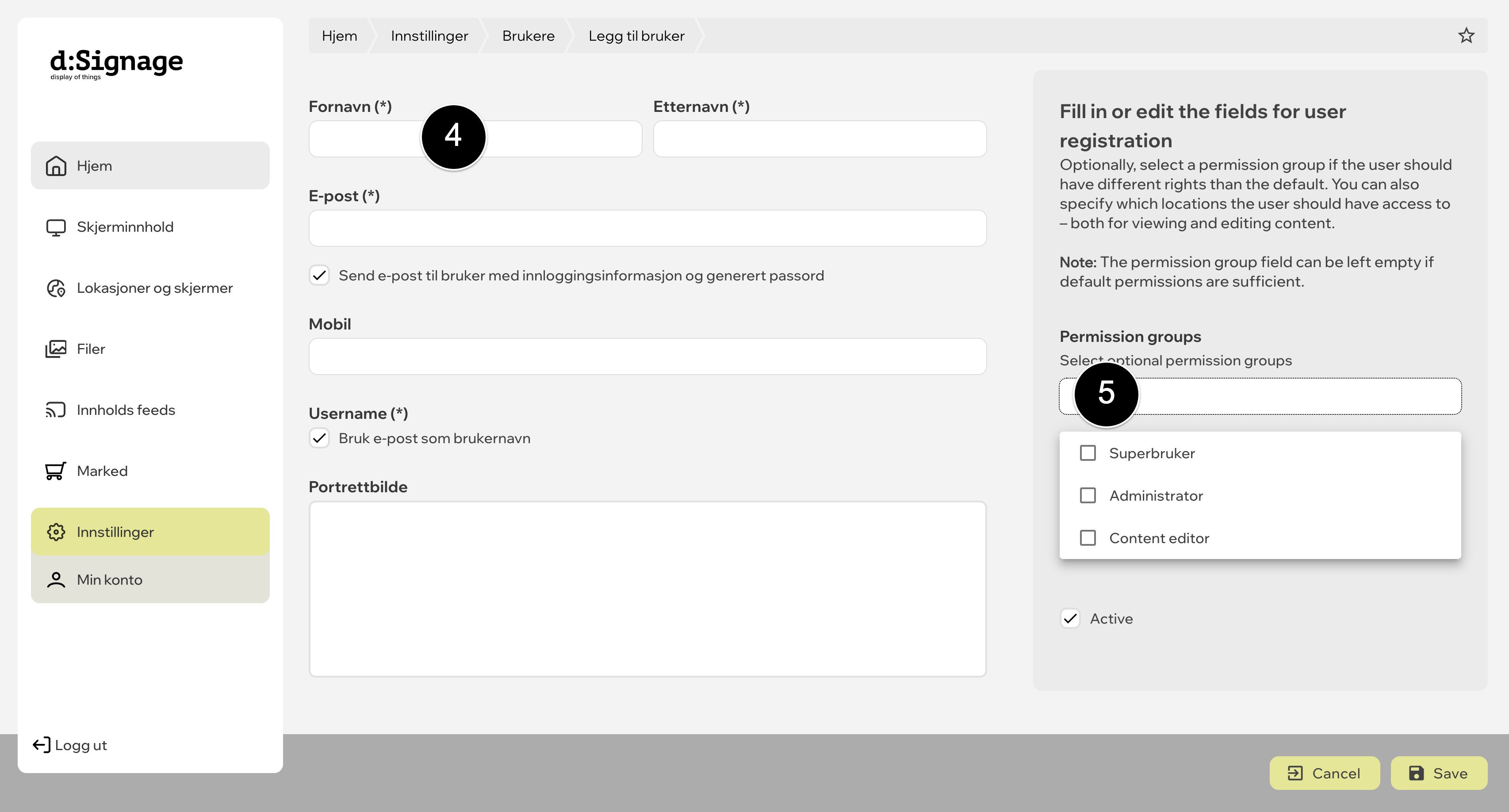The image size is (1509, 812).
Task: Click the Min konto person icon
Action: click(x=56, y=580)
